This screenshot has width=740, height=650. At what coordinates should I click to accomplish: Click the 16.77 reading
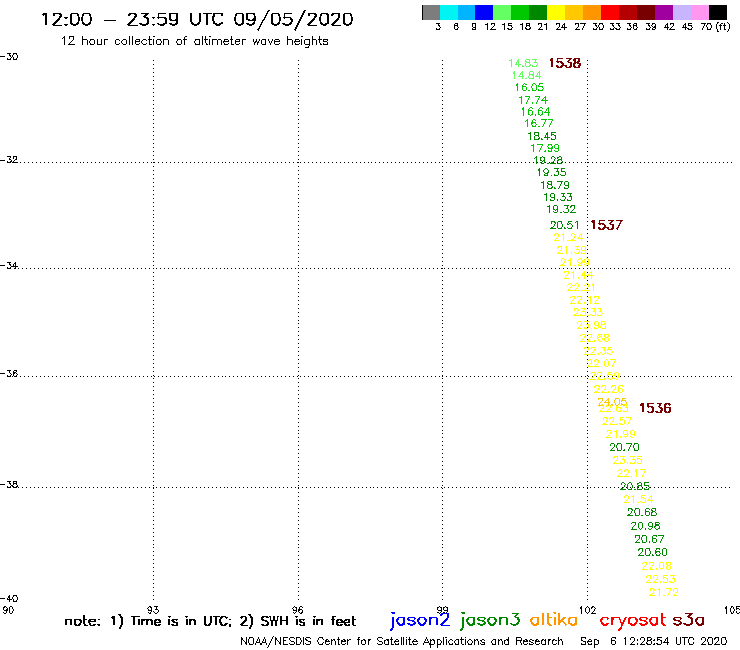coord(538,123)
